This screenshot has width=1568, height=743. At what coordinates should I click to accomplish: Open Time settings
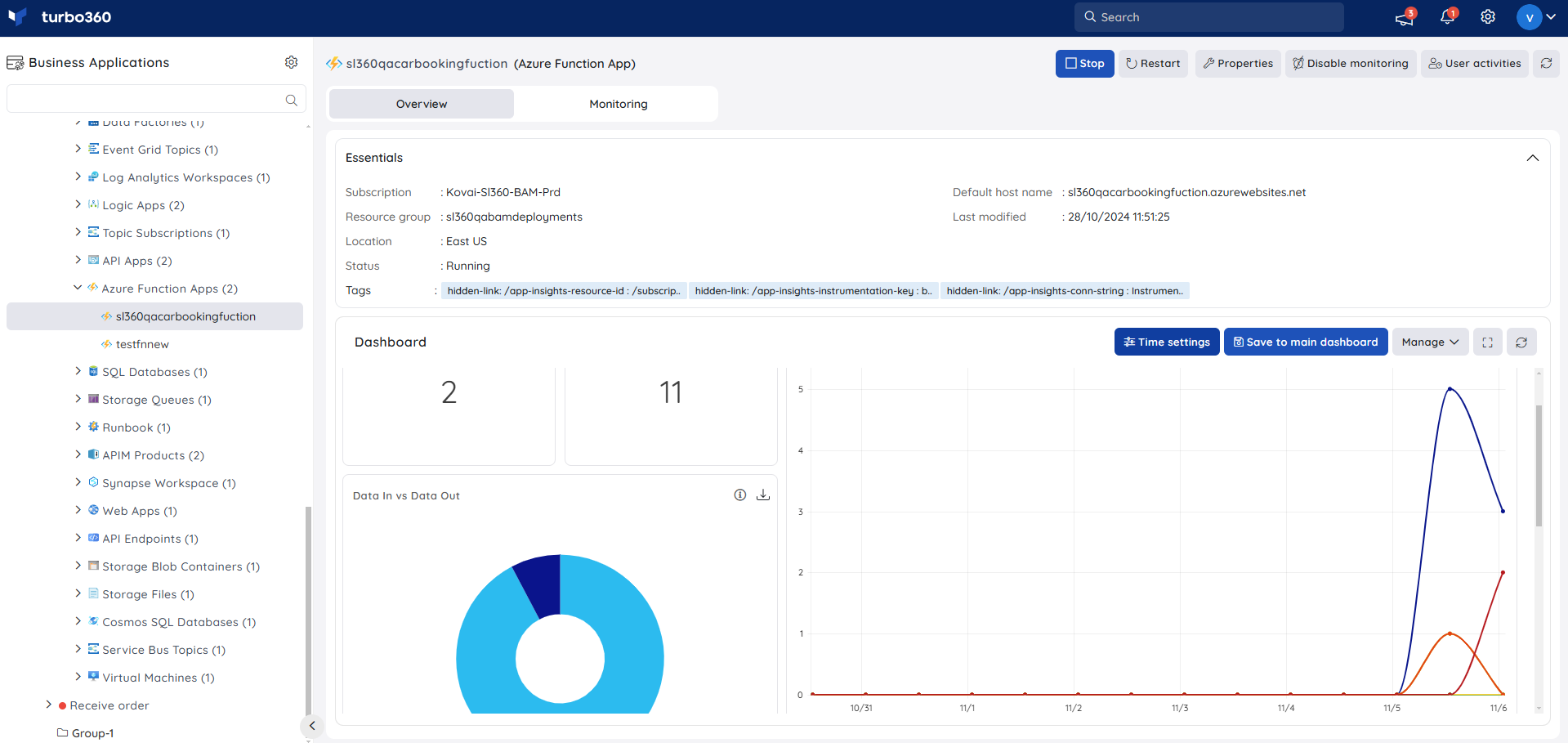[x=1167, y=342]
